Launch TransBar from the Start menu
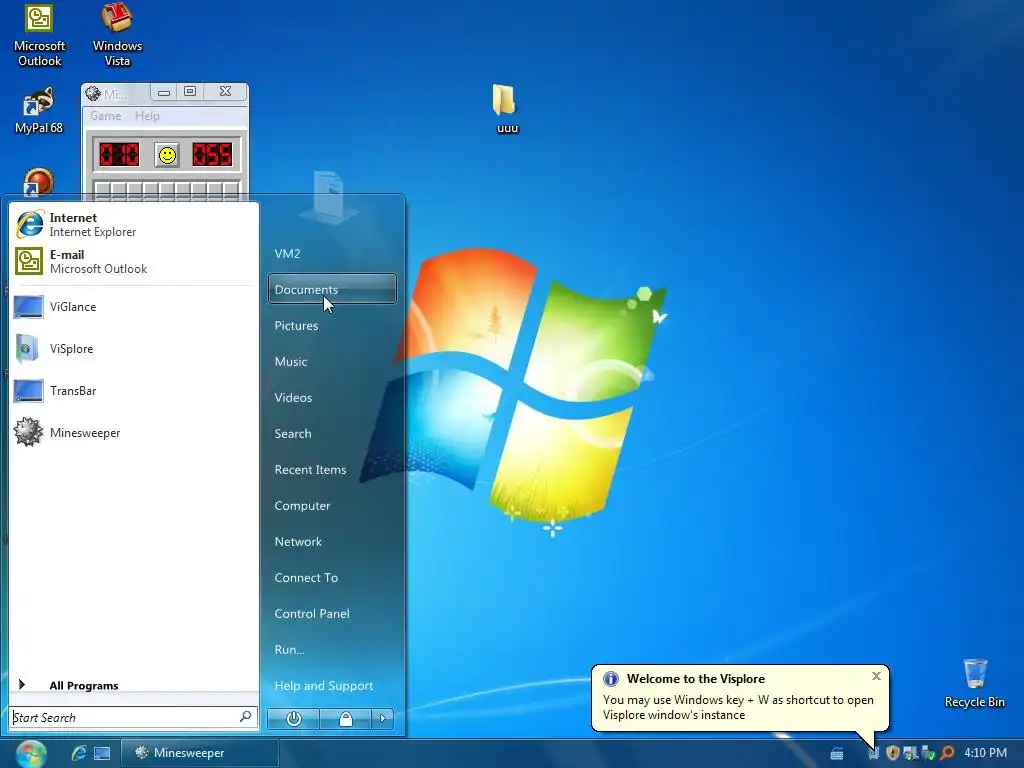This screenshot has height=768, width=1024. point(134,391)
